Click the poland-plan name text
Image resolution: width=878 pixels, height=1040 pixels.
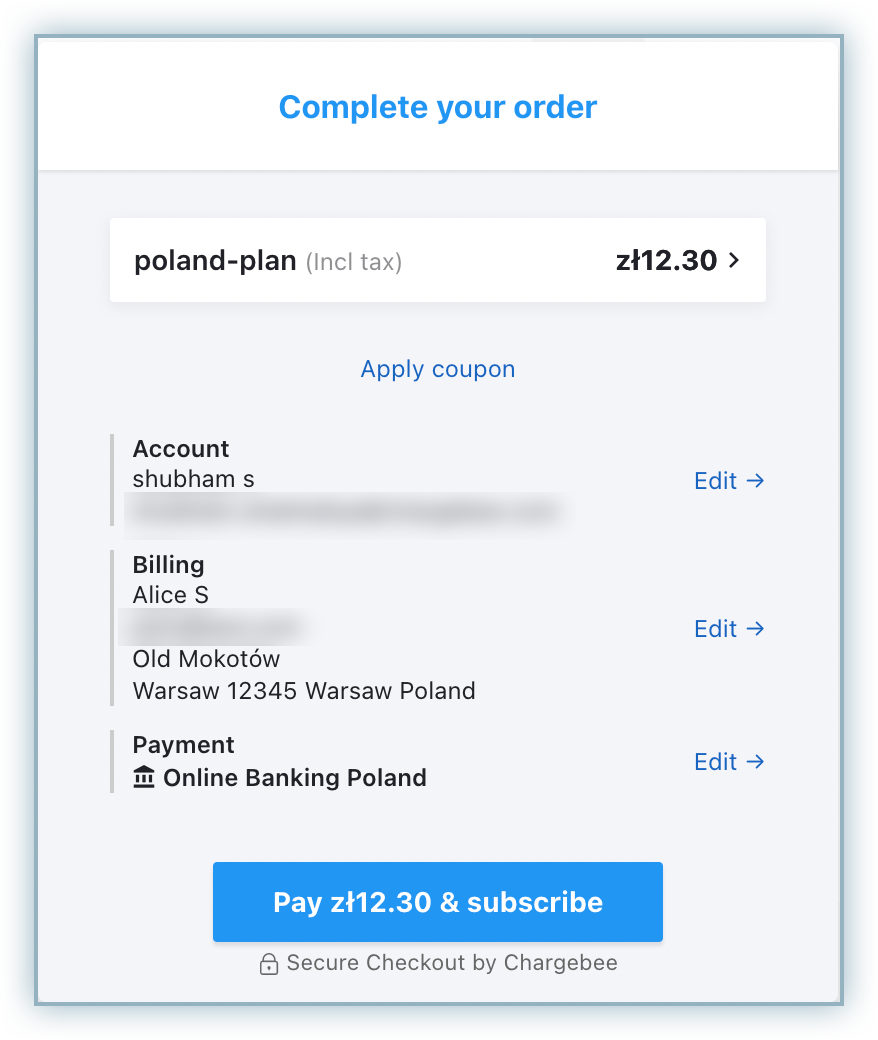point(215,262)
